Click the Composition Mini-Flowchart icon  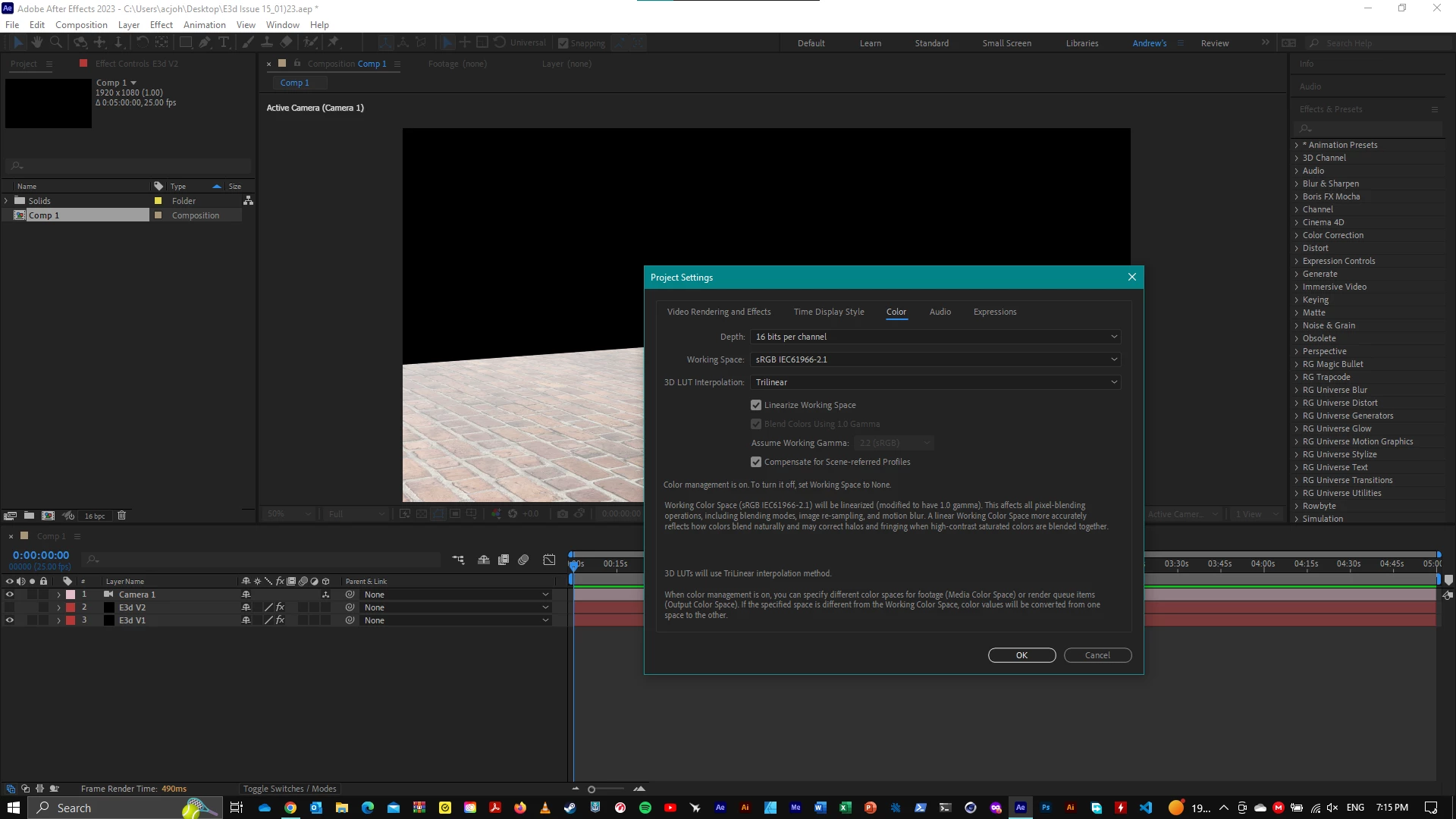point(458,560)
